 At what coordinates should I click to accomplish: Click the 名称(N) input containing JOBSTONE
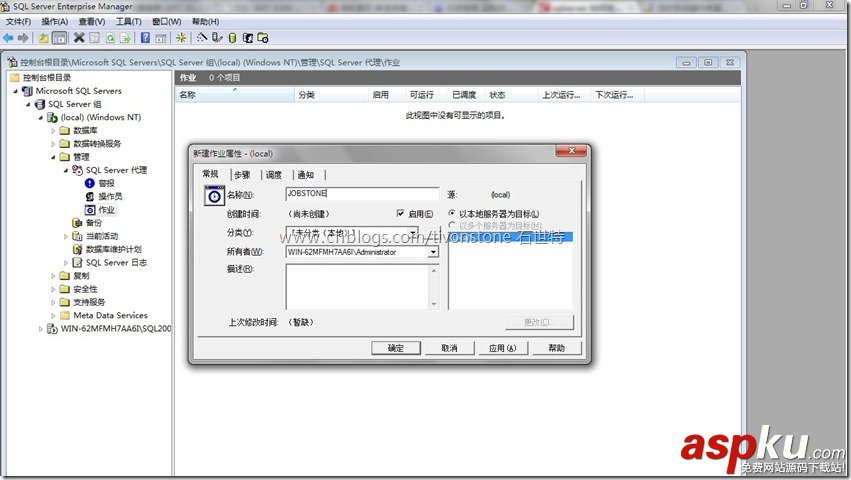click(x=362, y=193)
